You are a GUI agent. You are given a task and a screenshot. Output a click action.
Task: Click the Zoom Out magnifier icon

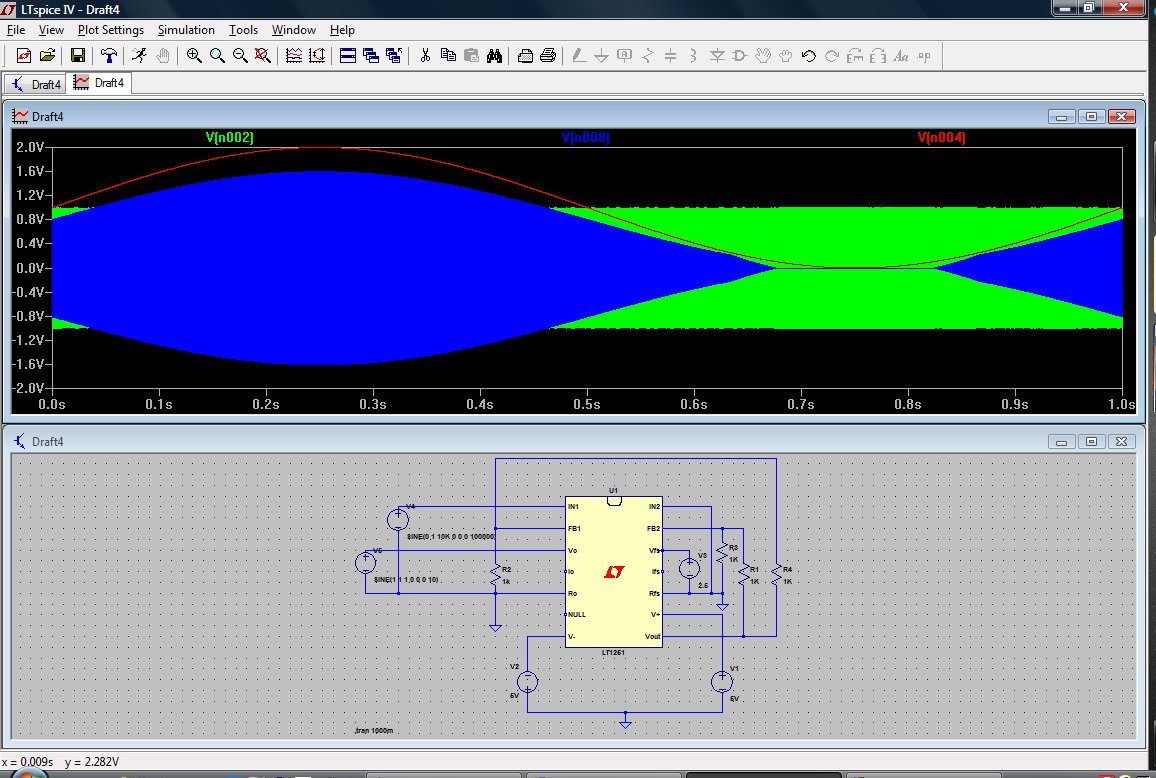240,56
